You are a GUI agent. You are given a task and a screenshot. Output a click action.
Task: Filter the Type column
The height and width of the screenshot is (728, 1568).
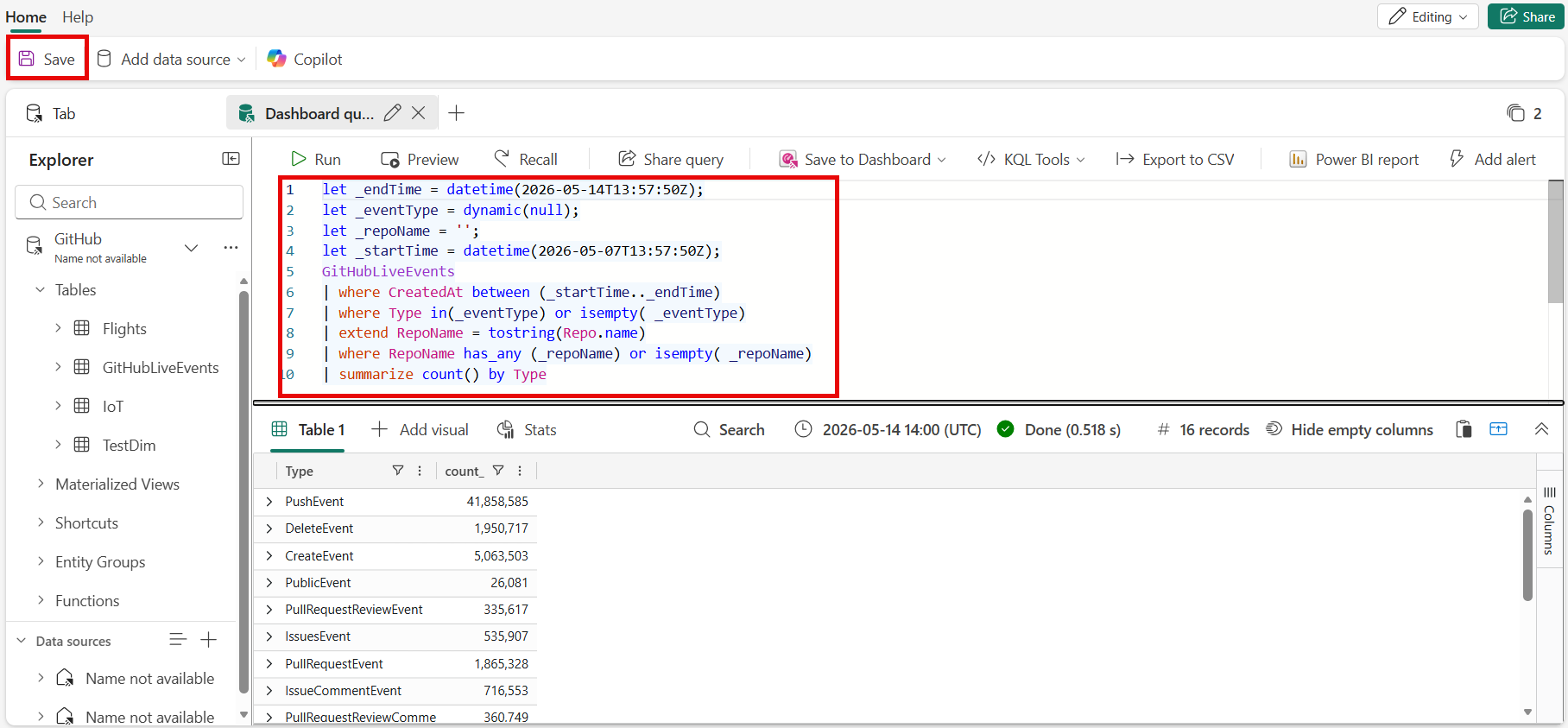point(398,471)
